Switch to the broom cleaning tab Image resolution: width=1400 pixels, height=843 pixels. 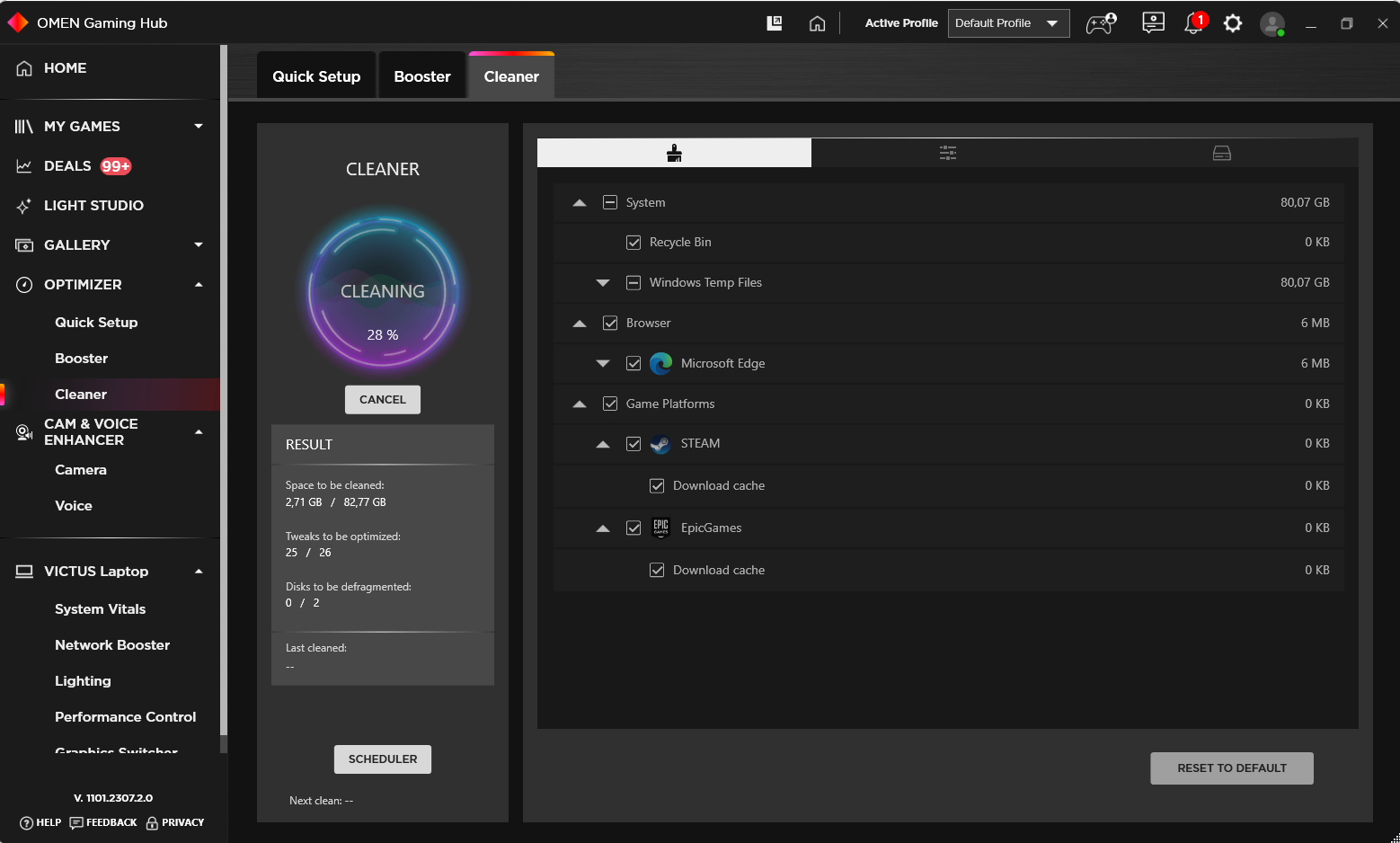pos(674,153)
